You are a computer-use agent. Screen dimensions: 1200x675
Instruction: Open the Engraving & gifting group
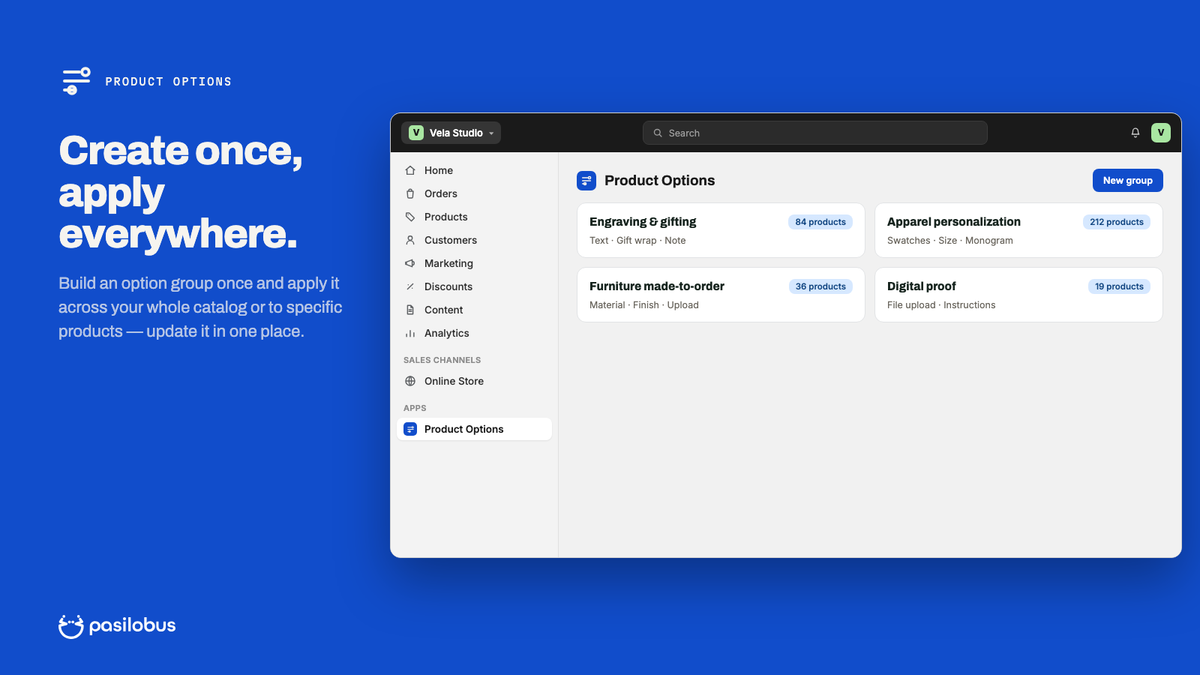pos(721,231)
